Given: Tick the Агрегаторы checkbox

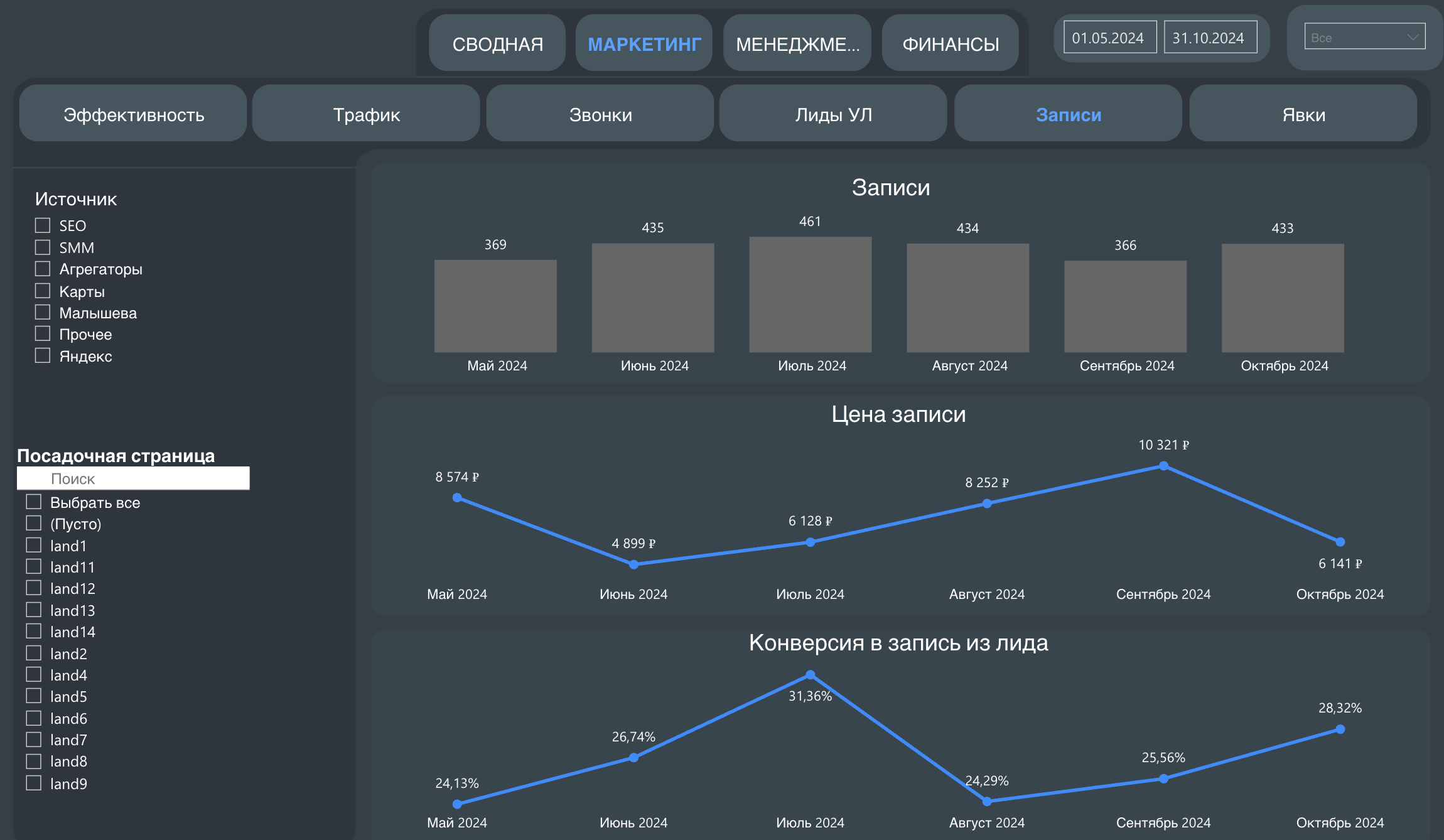Looking at the screenshot, I should coord(43,269).
